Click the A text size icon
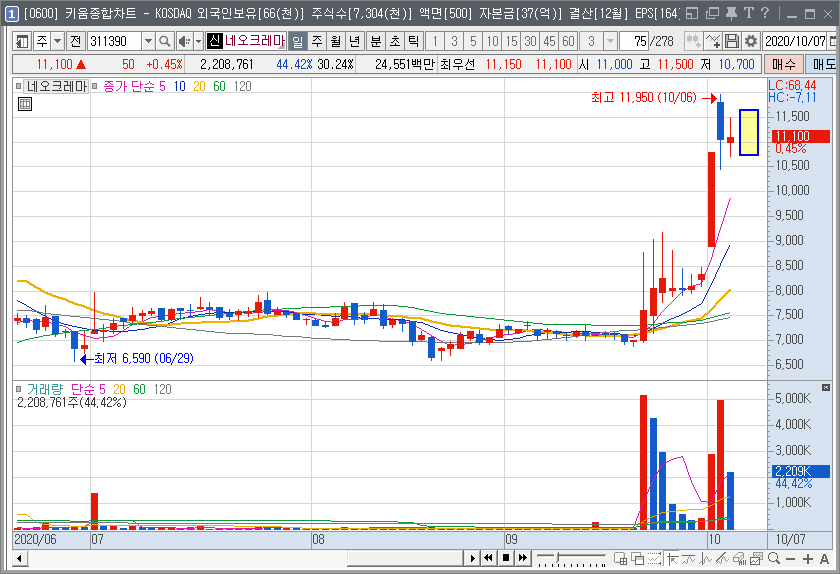This screenshot has width=840, height=574. (825, 559)
